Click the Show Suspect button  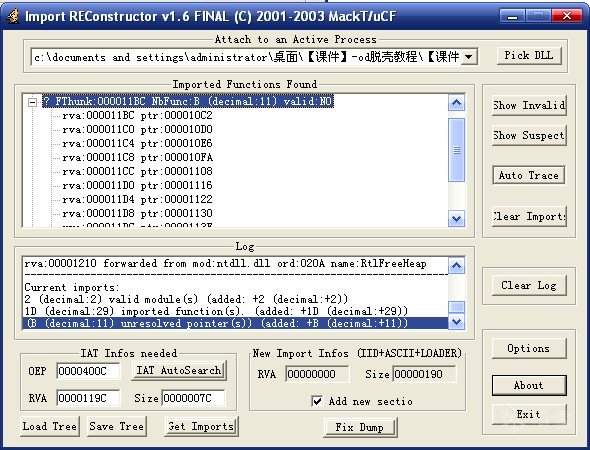pyautogui.click(x=529, y=135)
